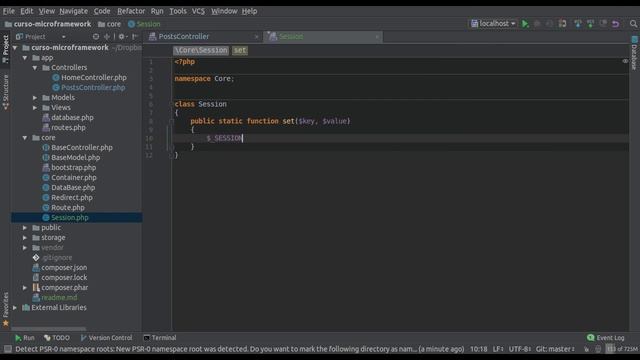Run the localhost configuration with green play
The image size is (640, 360).
pos(525,24)
